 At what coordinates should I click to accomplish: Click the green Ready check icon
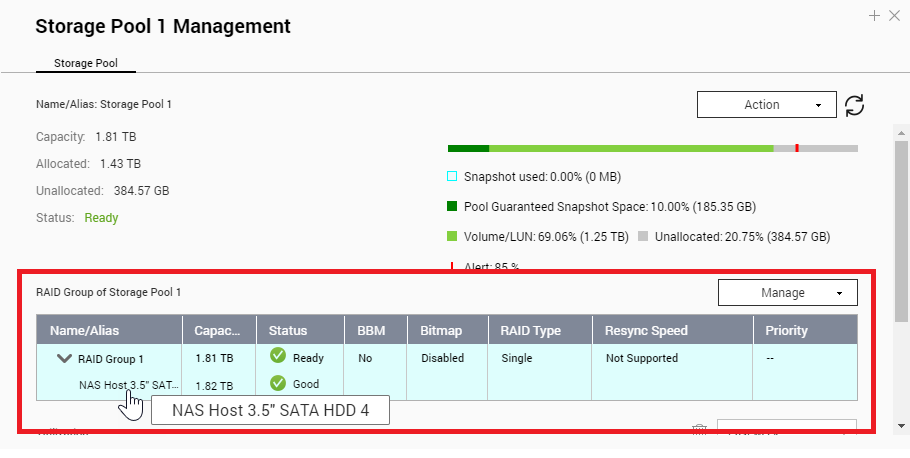coord(278,357)
